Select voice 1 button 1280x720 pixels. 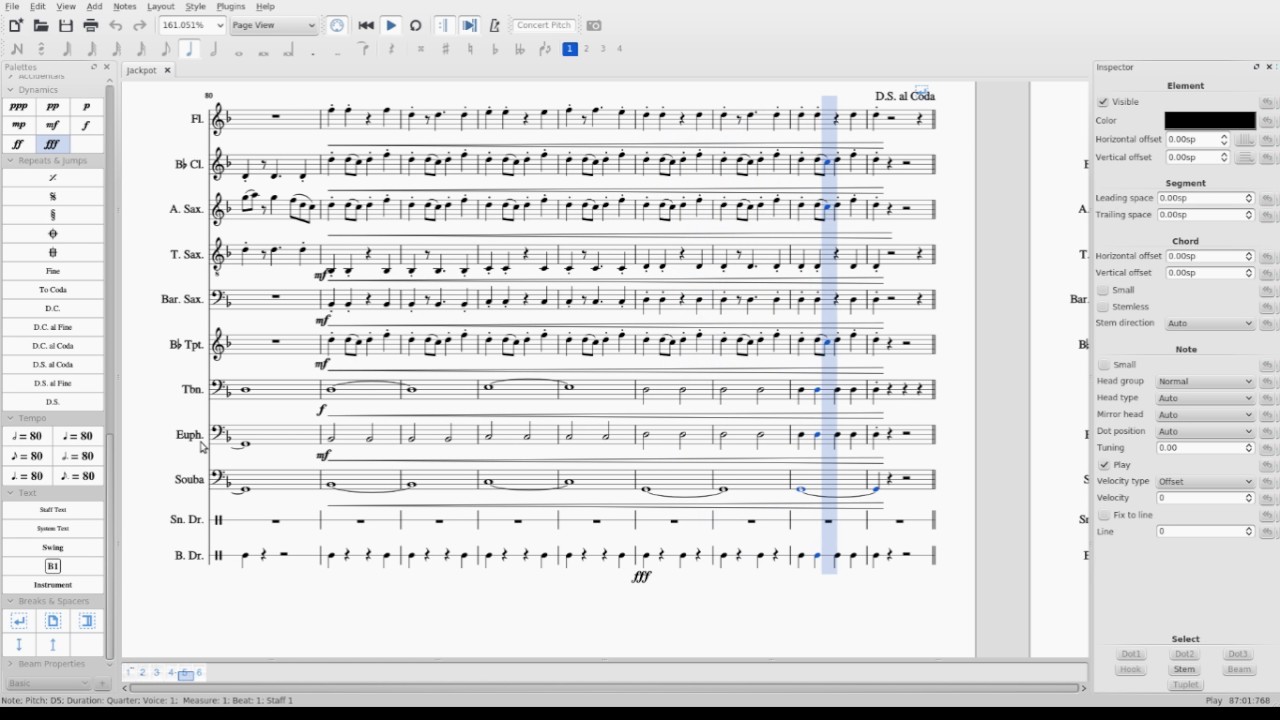tap(570, 48)
